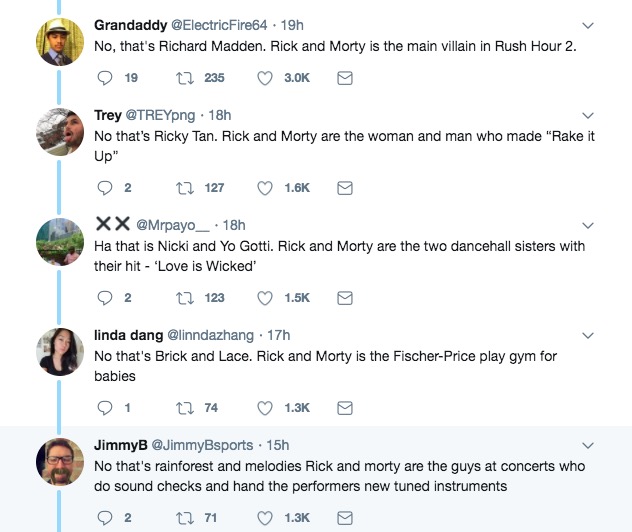Viewport: 632px width, 532px height.
Task: Open chevron menu on linda dang's tweet
Action: pyautogui.click(x=588, y=335)
